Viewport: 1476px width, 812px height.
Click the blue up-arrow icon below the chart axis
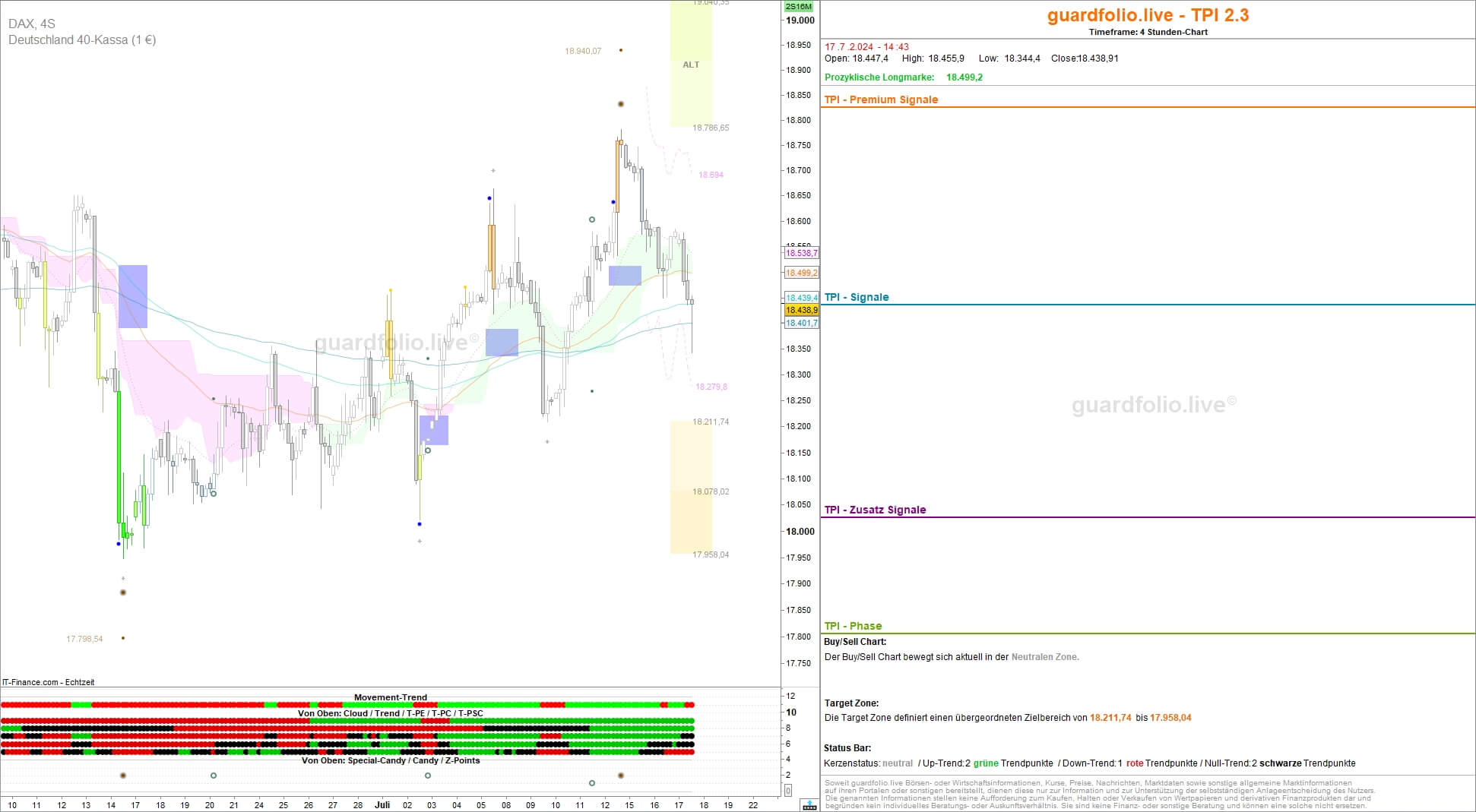point(809,805)
